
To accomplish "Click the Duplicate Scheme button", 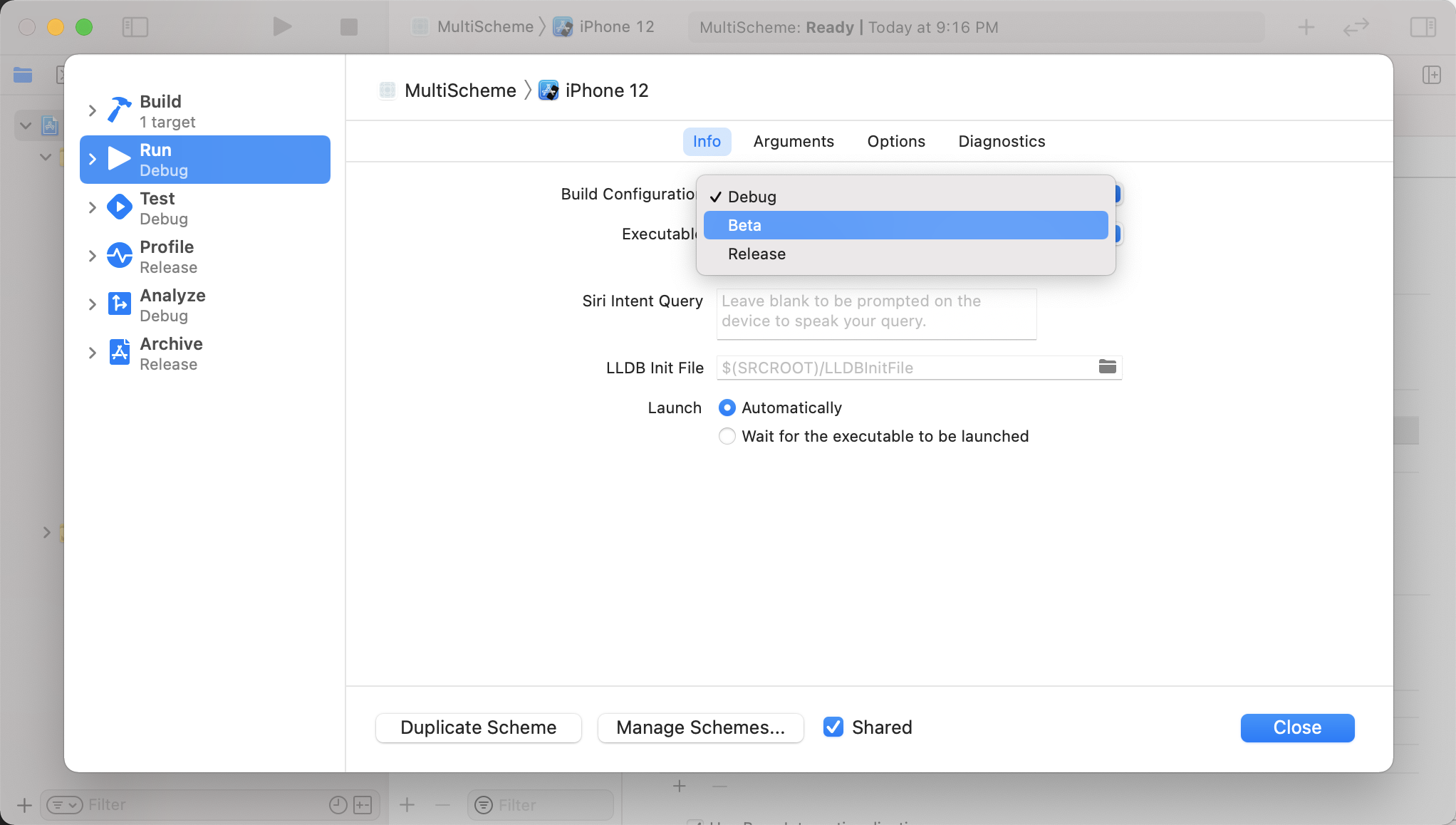I will [x=478, y=727].
